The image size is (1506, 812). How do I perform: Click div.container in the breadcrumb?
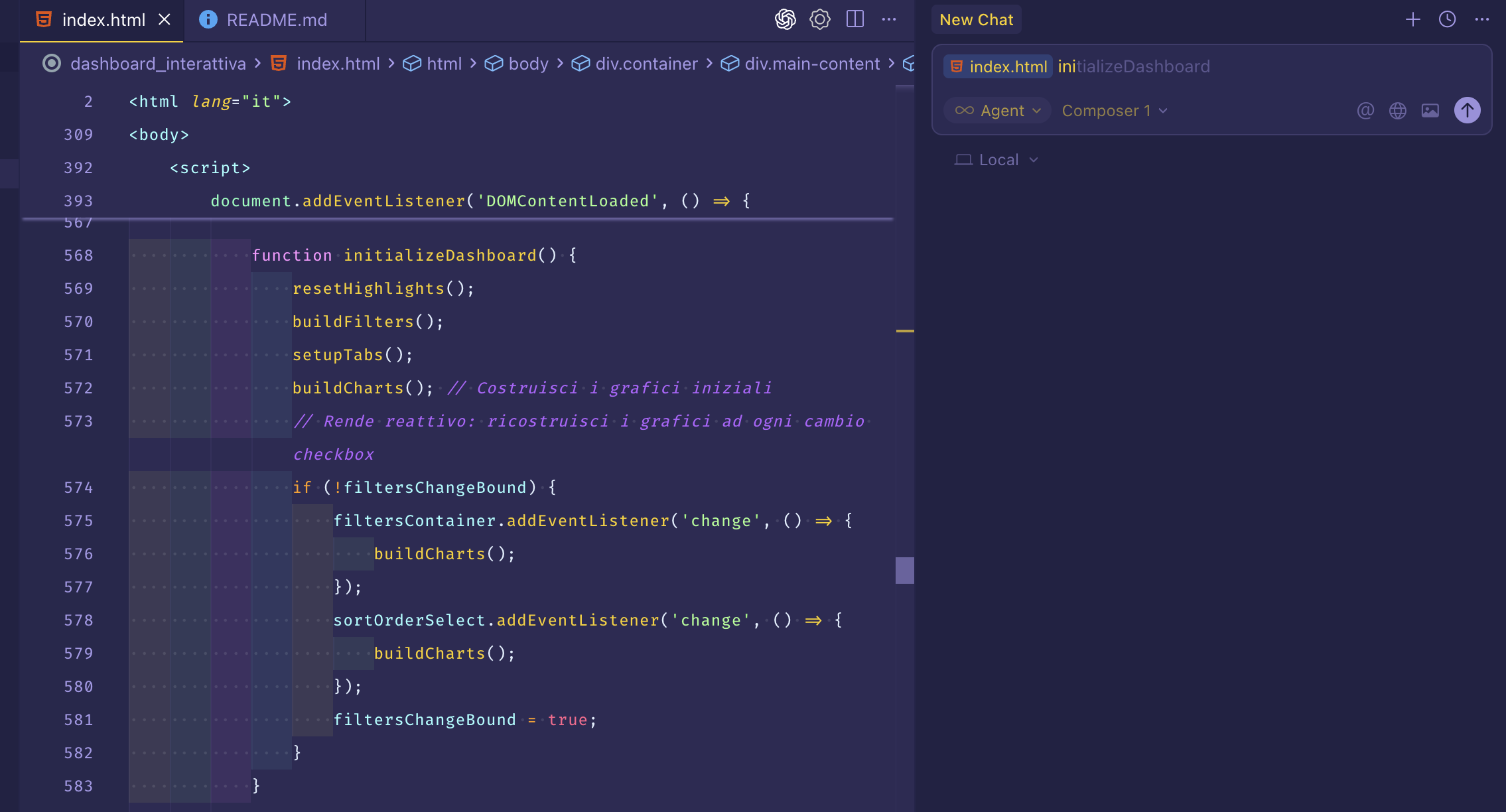point(646,64)
